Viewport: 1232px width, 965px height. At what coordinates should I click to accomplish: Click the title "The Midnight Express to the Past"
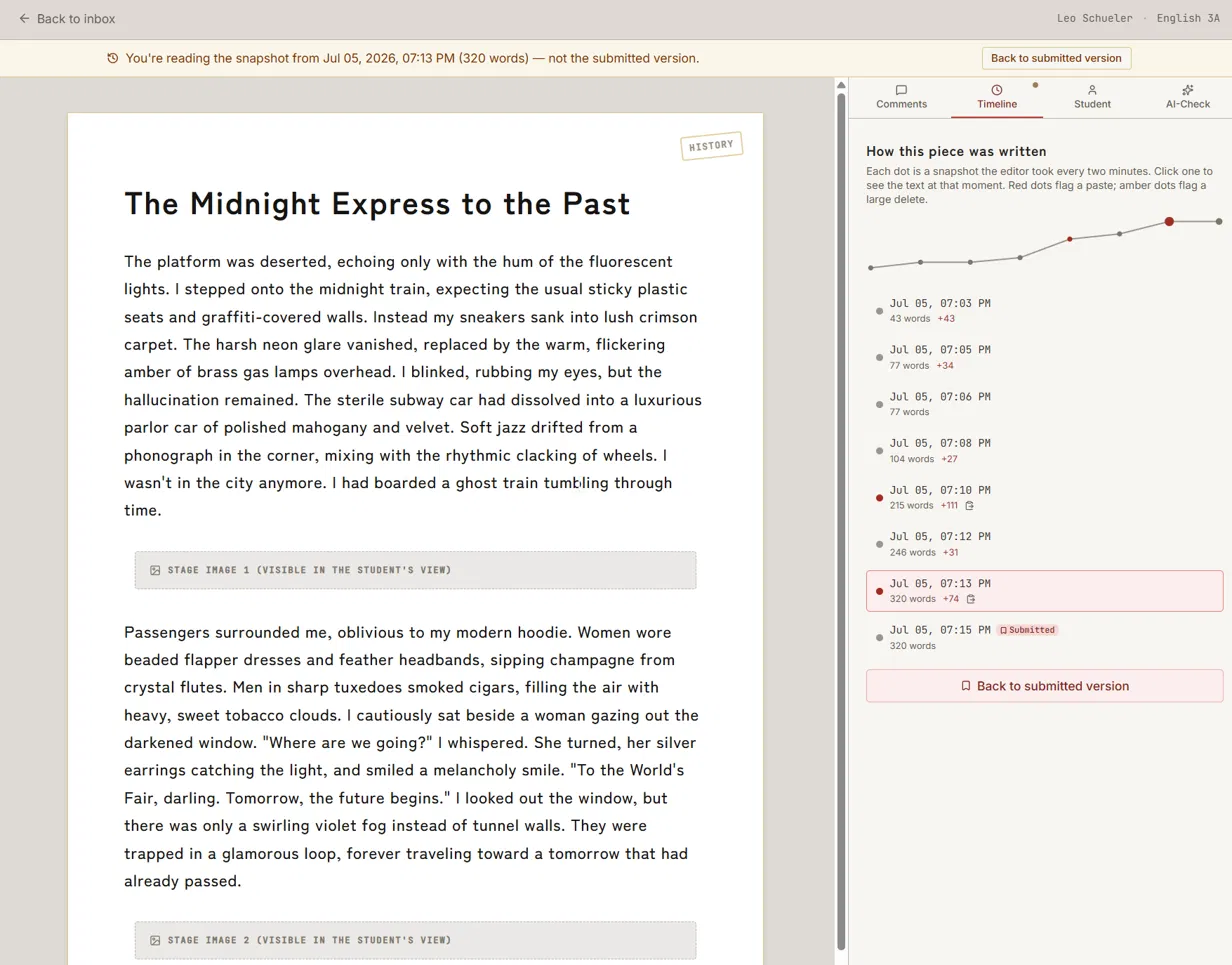377,204
